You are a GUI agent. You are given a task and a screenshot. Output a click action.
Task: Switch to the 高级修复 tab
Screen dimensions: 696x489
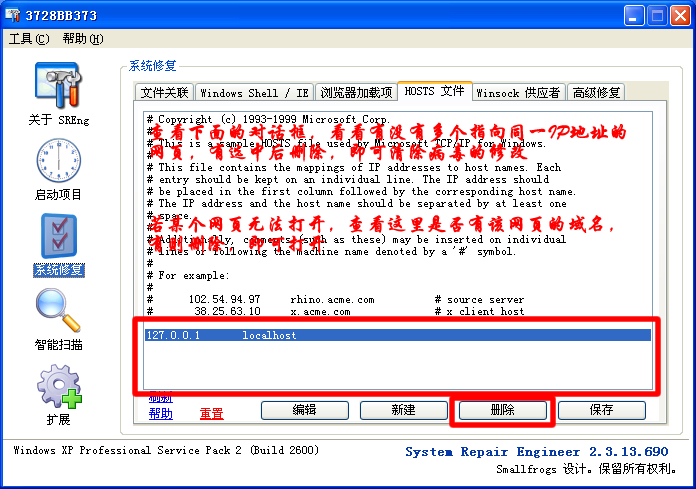pyautogui.click(x=596, y=92)
